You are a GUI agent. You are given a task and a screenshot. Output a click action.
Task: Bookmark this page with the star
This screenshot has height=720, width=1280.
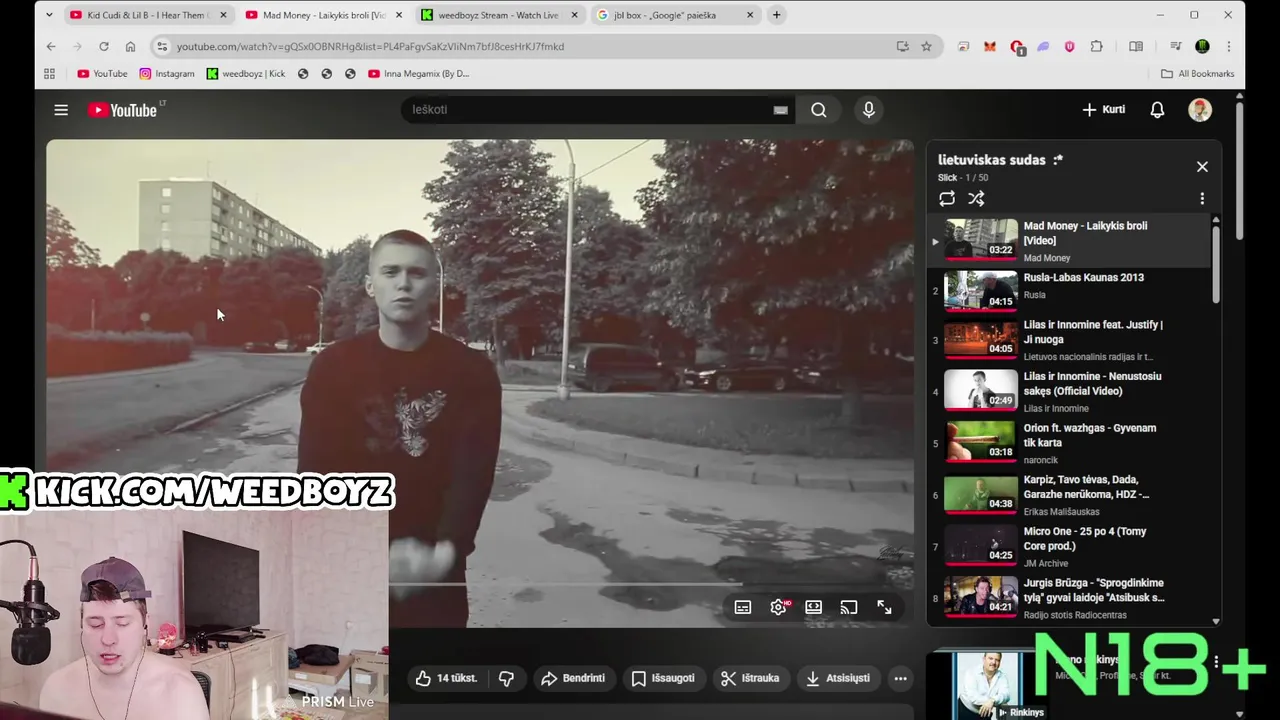click(x=927, y=46)
